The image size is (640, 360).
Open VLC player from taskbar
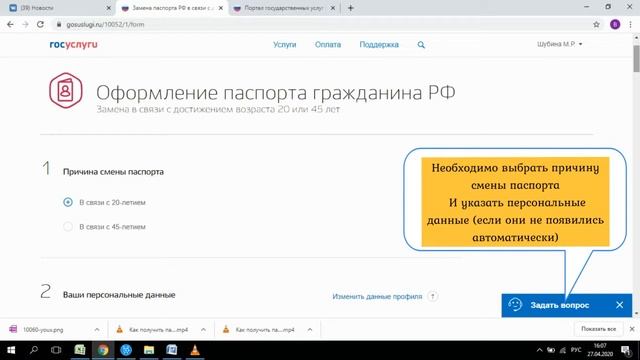[195, 350]
